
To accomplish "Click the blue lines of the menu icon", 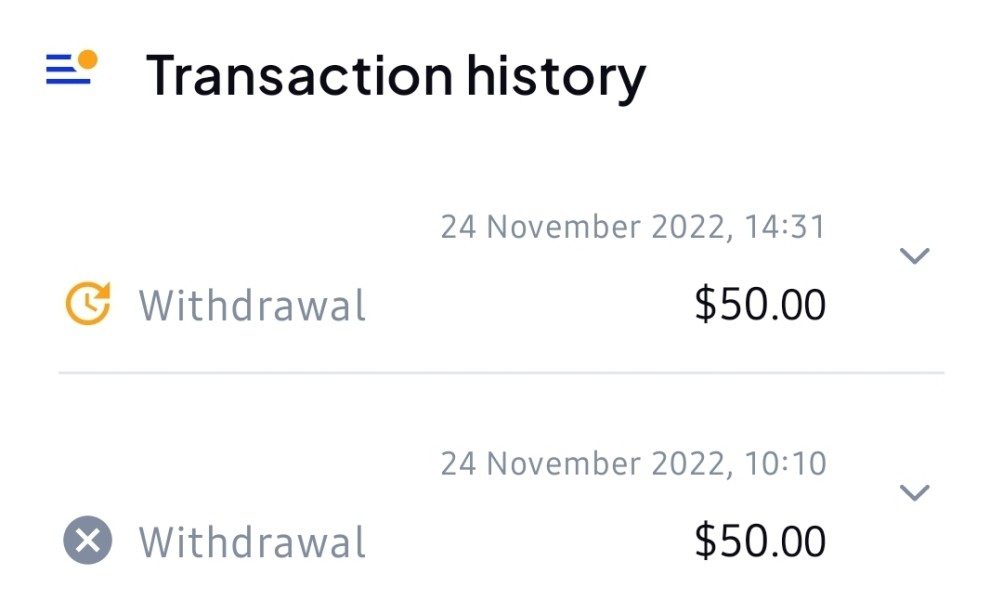I will pos(66,74).
